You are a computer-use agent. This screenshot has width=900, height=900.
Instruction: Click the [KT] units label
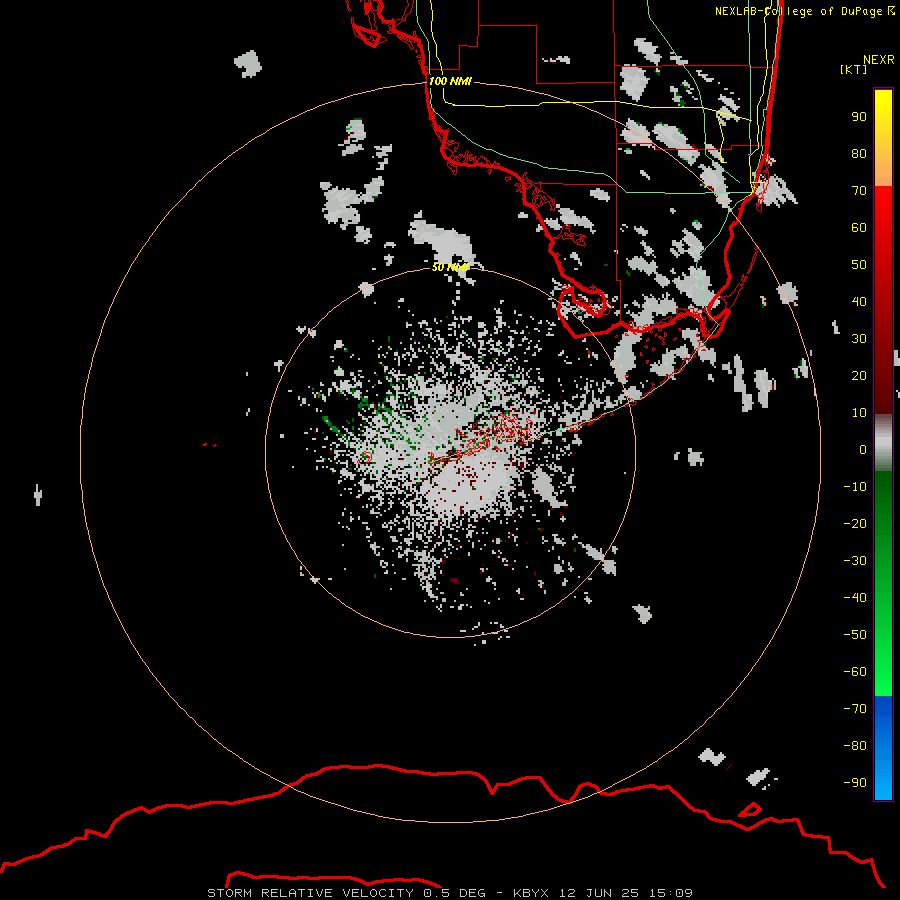point(854,69)
